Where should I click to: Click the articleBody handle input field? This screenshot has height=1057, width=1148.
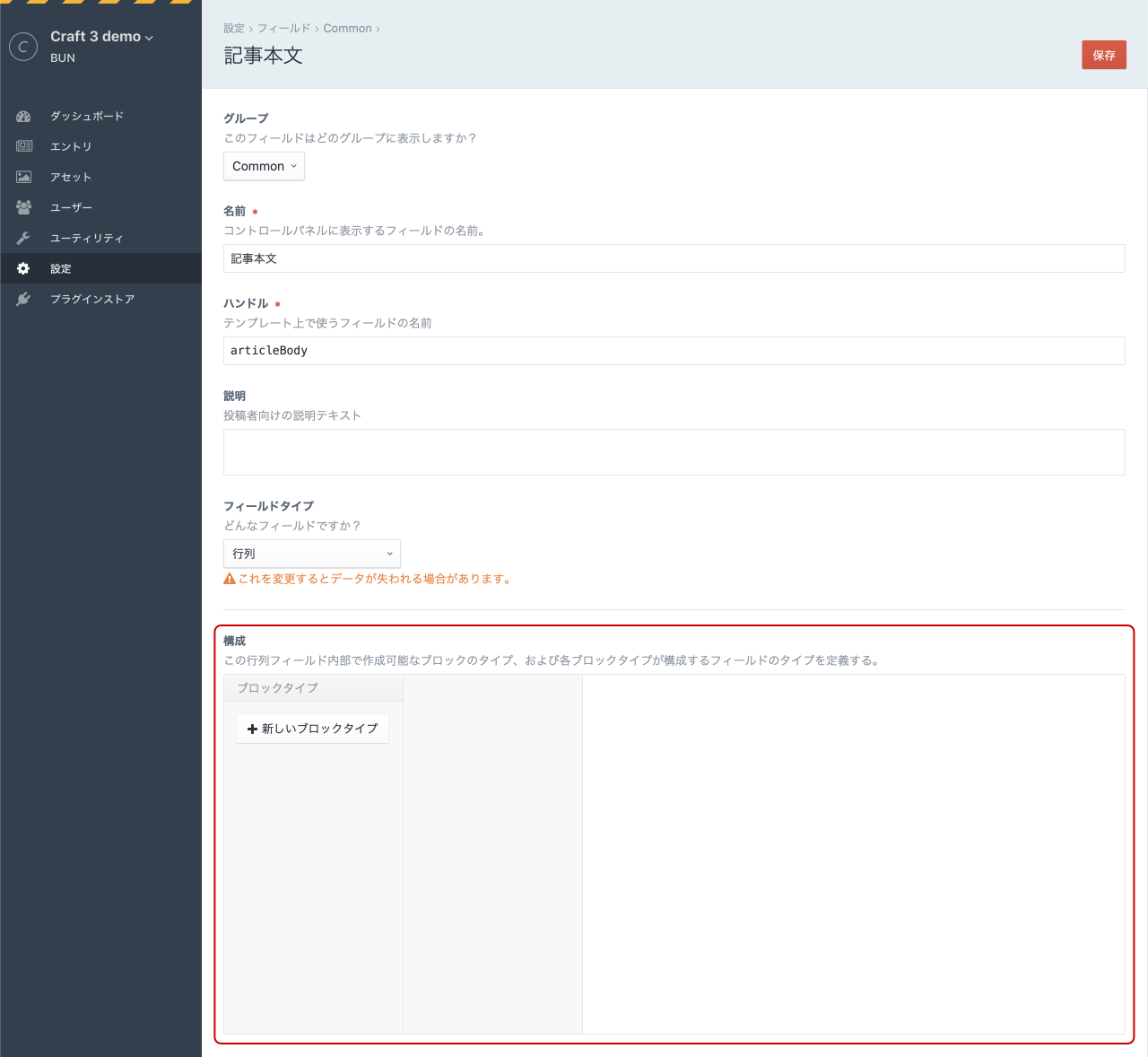tap(674, 351)
